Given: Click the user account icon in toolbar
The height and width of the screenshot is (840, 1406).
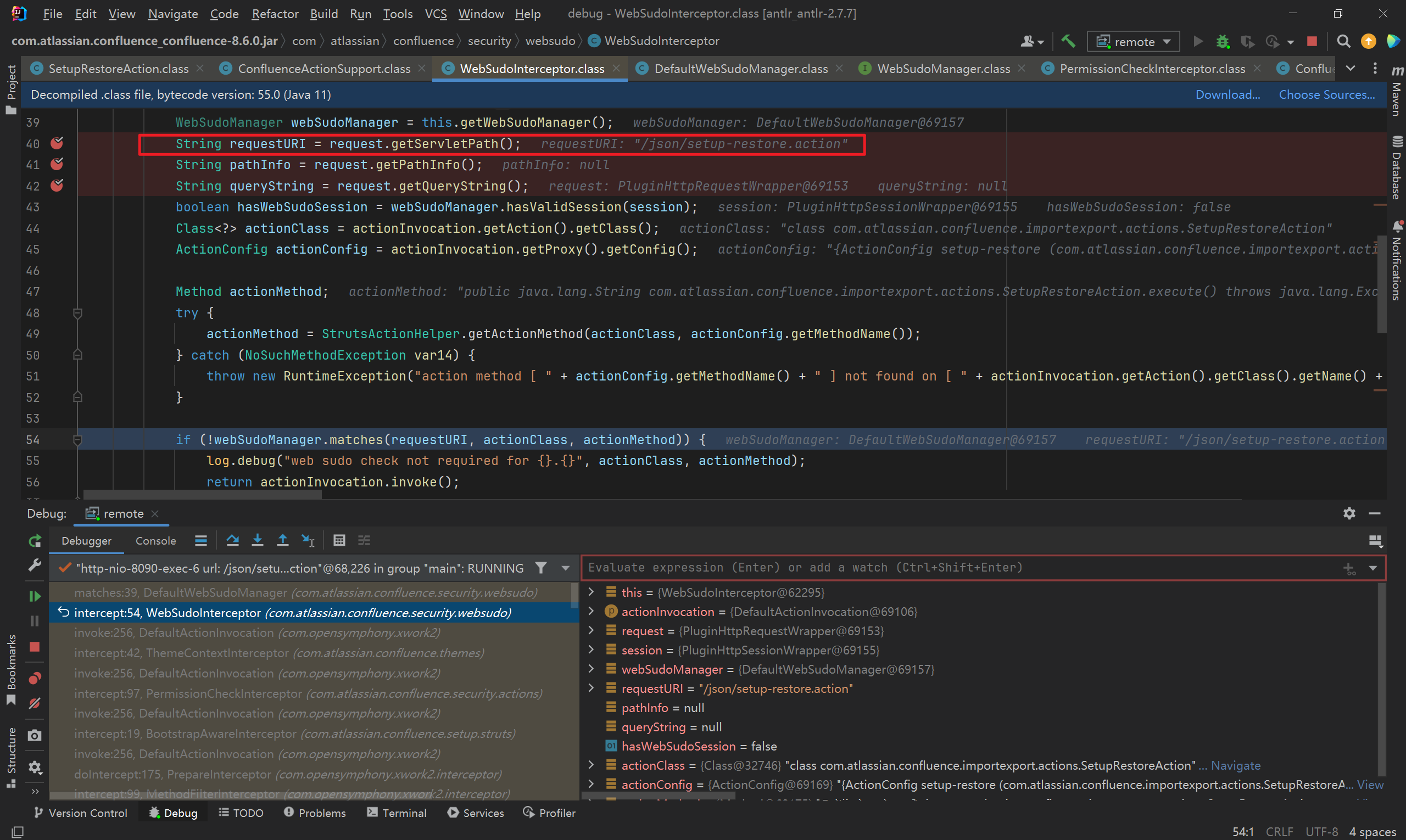Looking at the screenshot, I should (x=1031, y=41).
